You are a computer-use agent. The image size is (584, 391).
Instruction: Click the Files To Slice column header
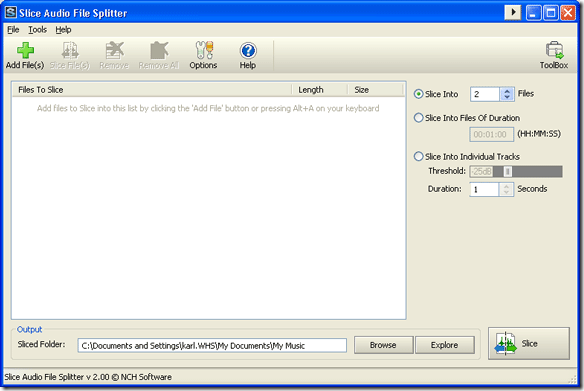[x=152, y=90]
